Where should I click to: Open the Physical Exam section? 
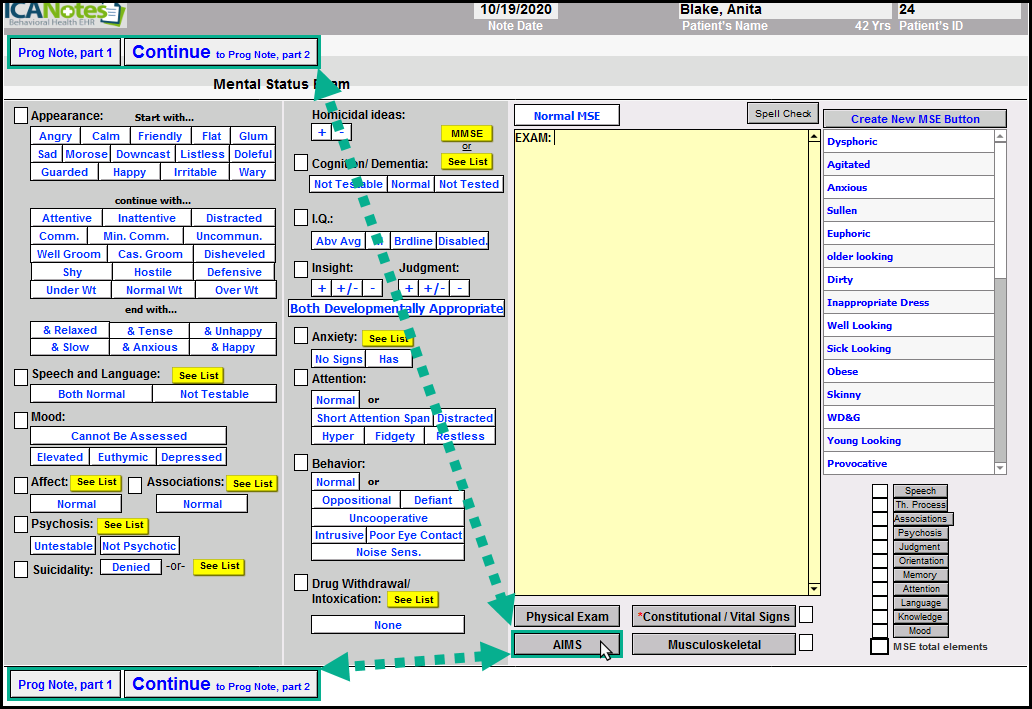[566, 617]
